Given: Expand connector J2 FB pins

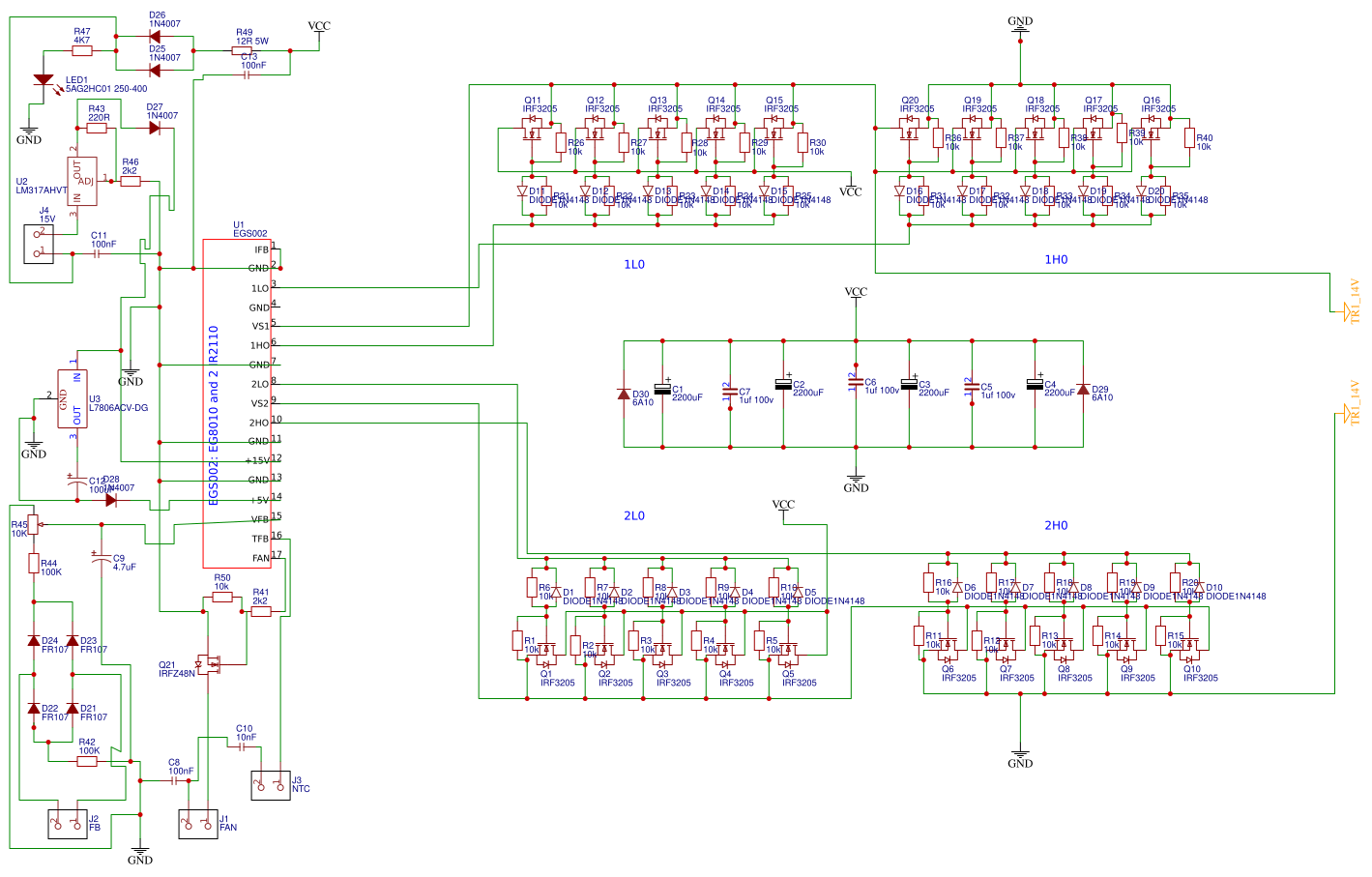Looking at the screenshot, I should (x=66, y=823).
